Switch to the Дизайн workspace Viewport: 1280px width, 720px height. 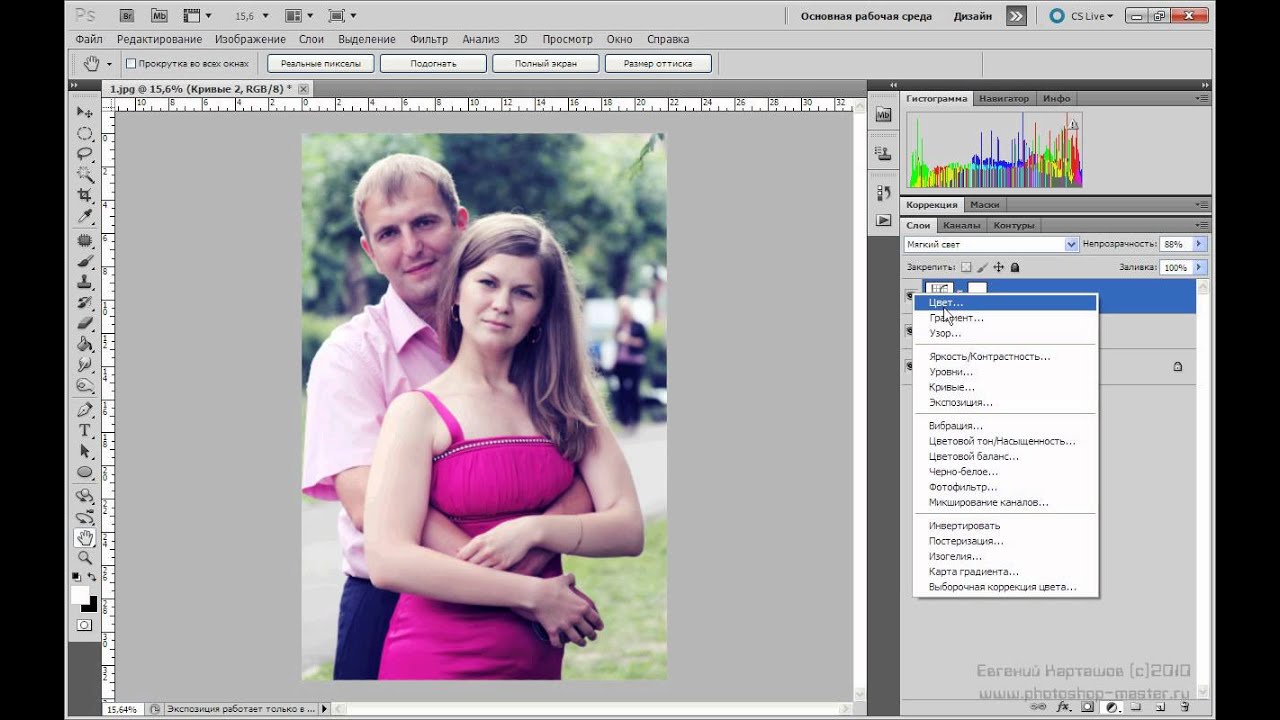click(x=973, y=16)
